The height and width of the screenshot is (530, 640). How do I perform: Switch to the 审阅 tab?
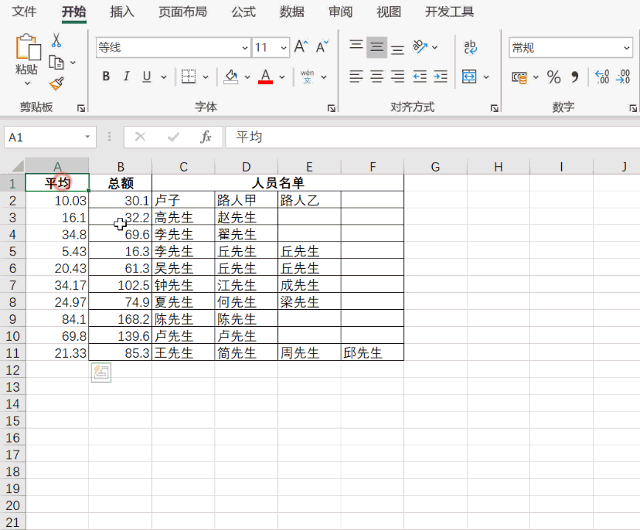pos(340,11)
